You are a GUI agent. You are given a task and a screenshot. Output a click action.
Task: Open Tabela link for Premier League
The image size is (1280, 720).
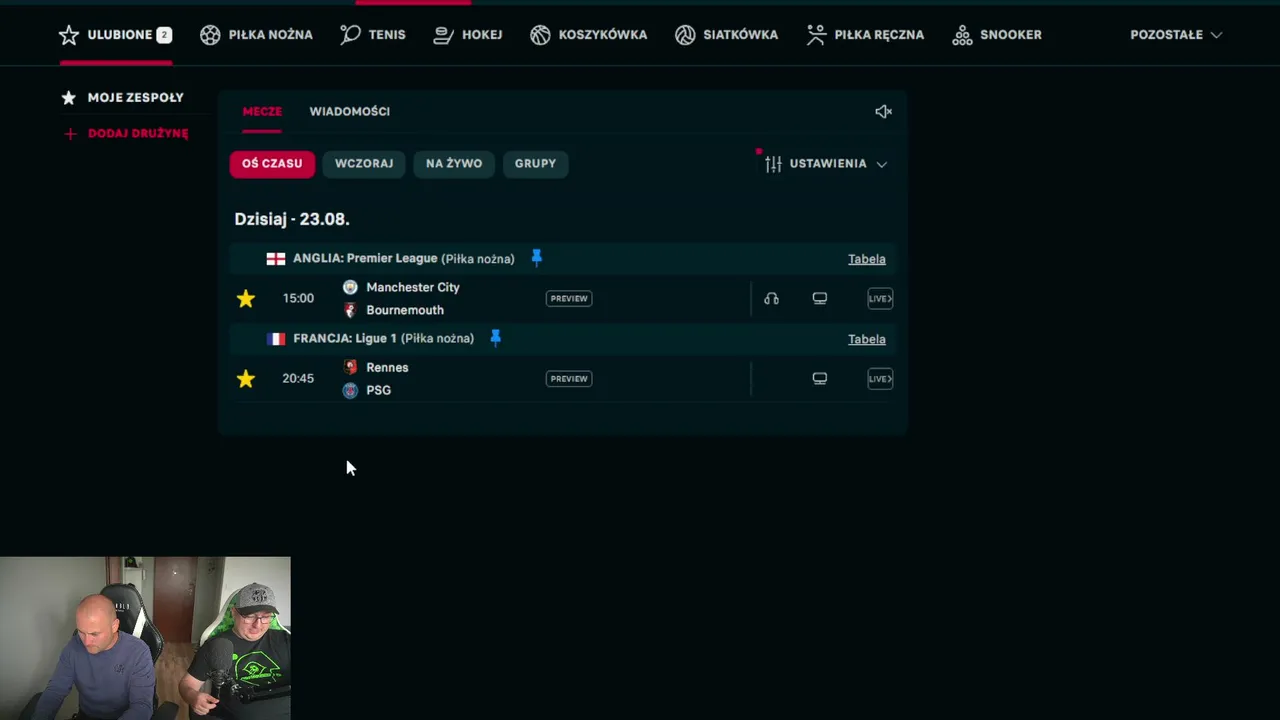click(867, 259)
